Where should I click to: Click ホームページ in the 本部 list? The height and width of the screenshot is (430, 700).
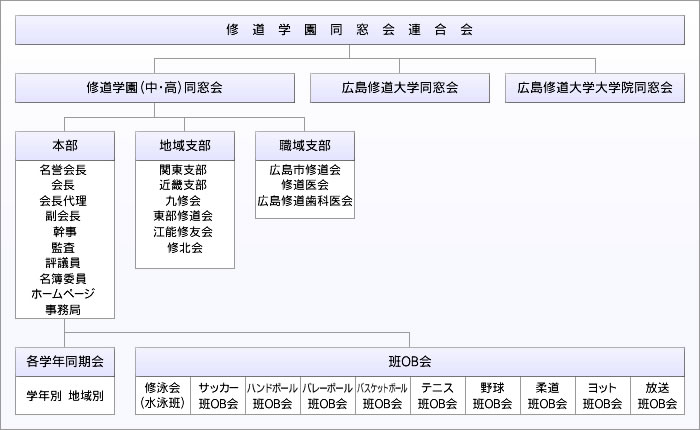point(63,294)
